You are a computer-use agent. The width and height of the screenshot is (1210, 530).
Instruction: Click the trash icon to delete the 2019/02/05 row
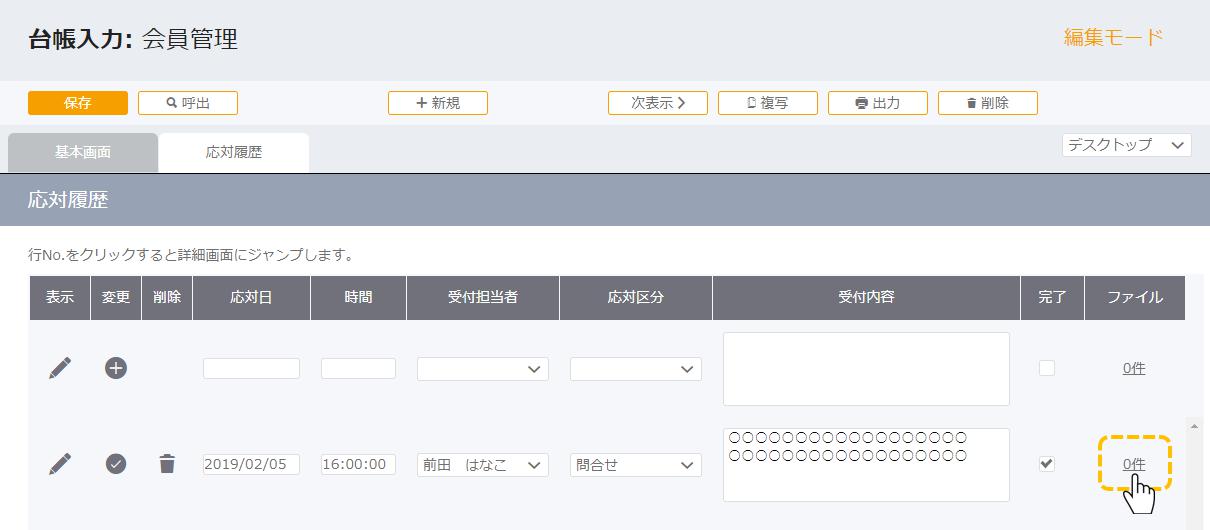click(167, 464)
